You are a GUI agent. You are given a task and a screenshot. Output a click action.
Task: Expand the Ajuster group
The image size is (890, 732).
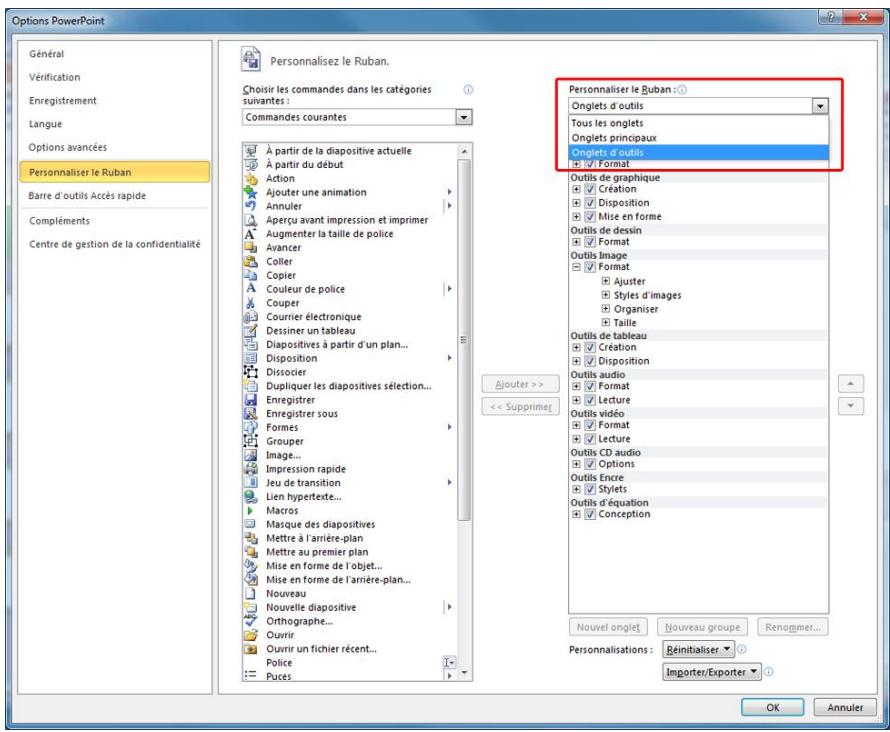(x=606, y=281)
